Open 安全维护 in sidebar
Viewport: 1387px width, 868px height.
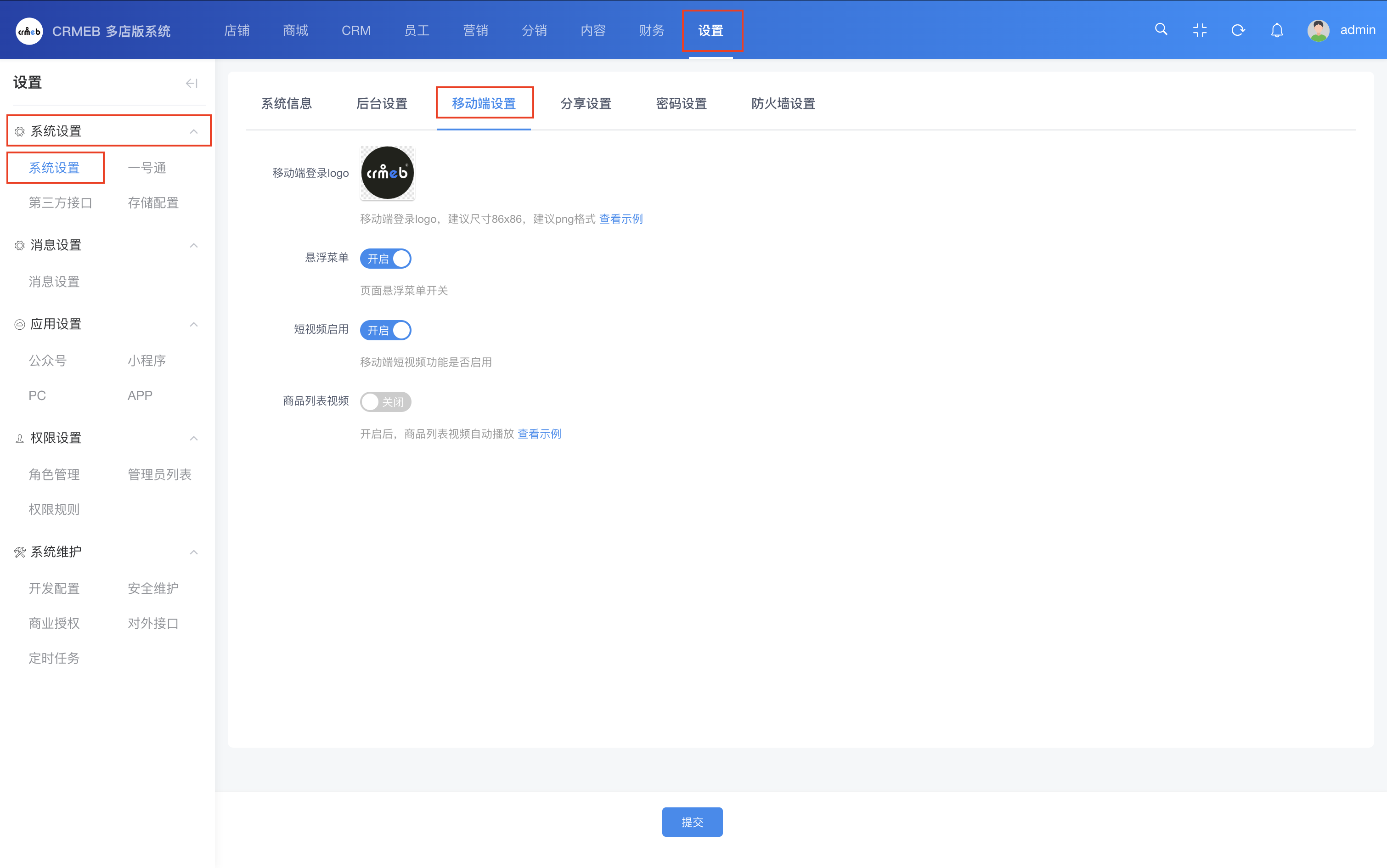pos(153,588)
